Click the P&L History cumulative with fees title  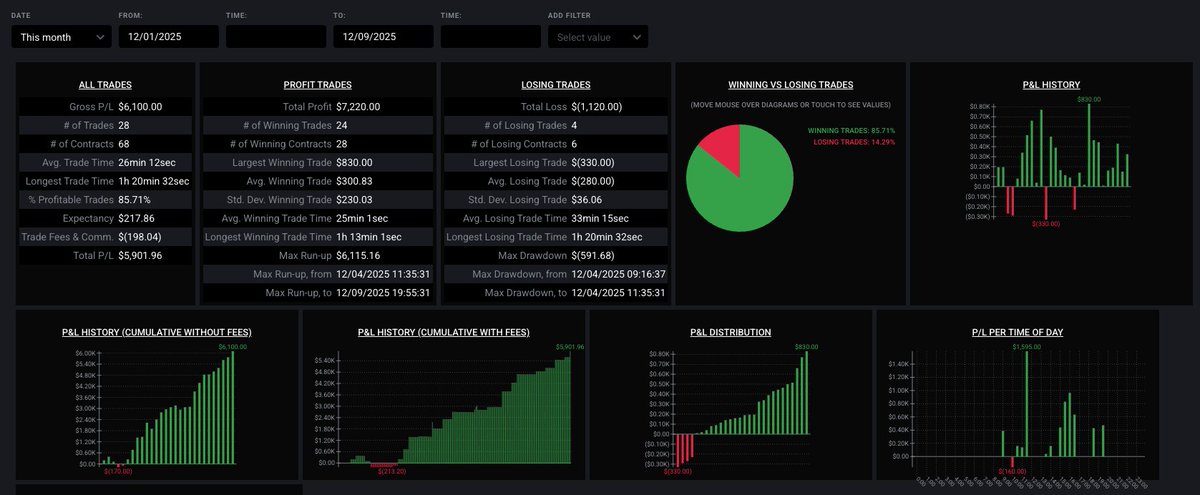click(x=443, y=332)
